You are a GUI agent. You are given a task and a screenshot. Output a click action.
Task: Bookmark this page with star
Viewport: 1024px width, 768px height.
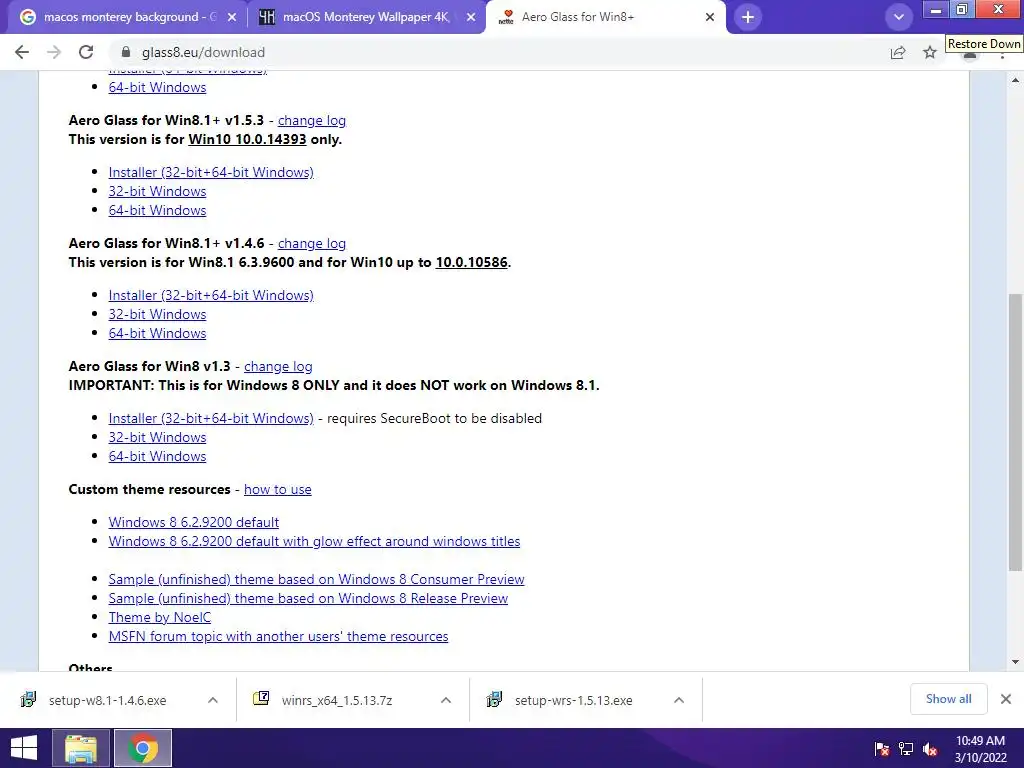pos(930,52)
